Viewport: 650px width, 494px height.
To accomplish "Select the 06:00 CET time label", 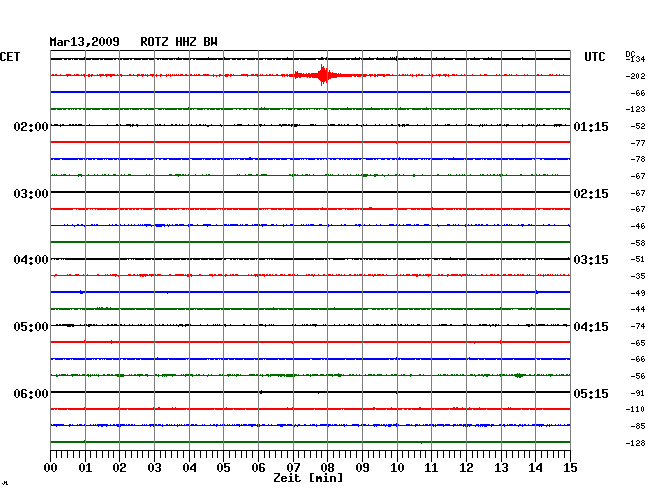I will pyautogui.click(x=31, y=393).
